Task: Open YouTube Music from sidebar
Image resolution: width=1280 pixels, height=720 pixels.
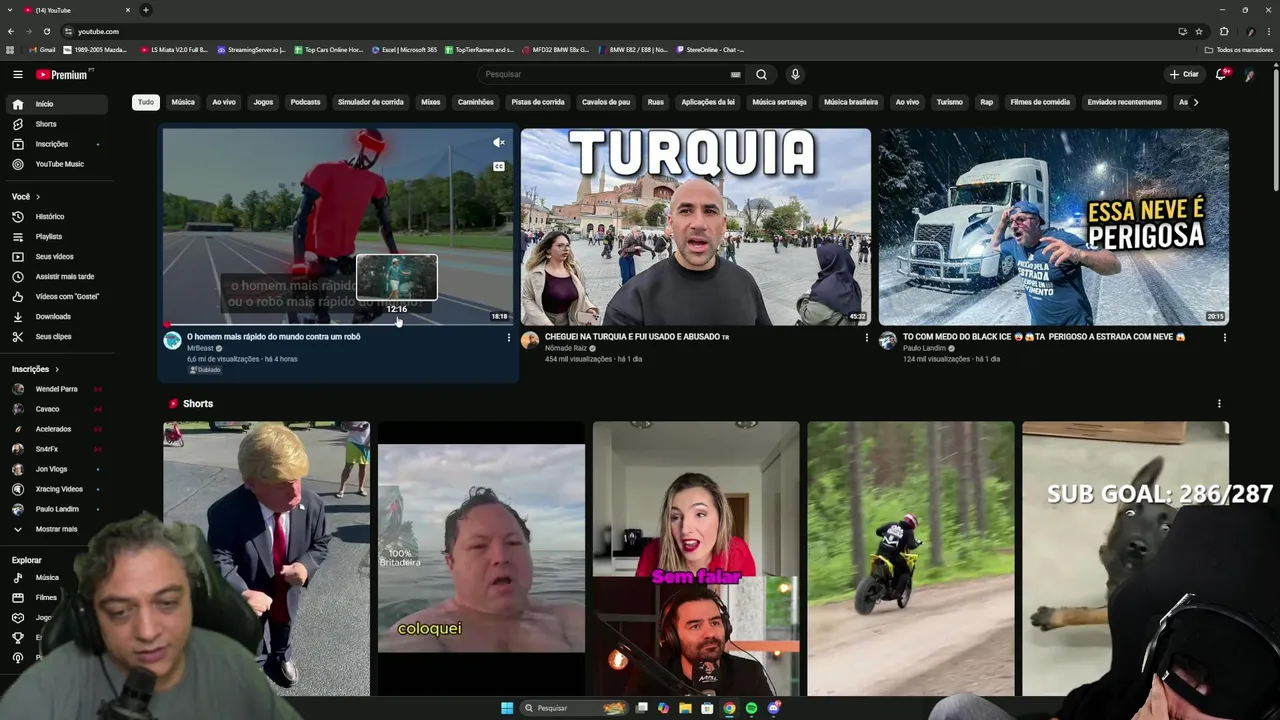Action: [x=57, y=164]
